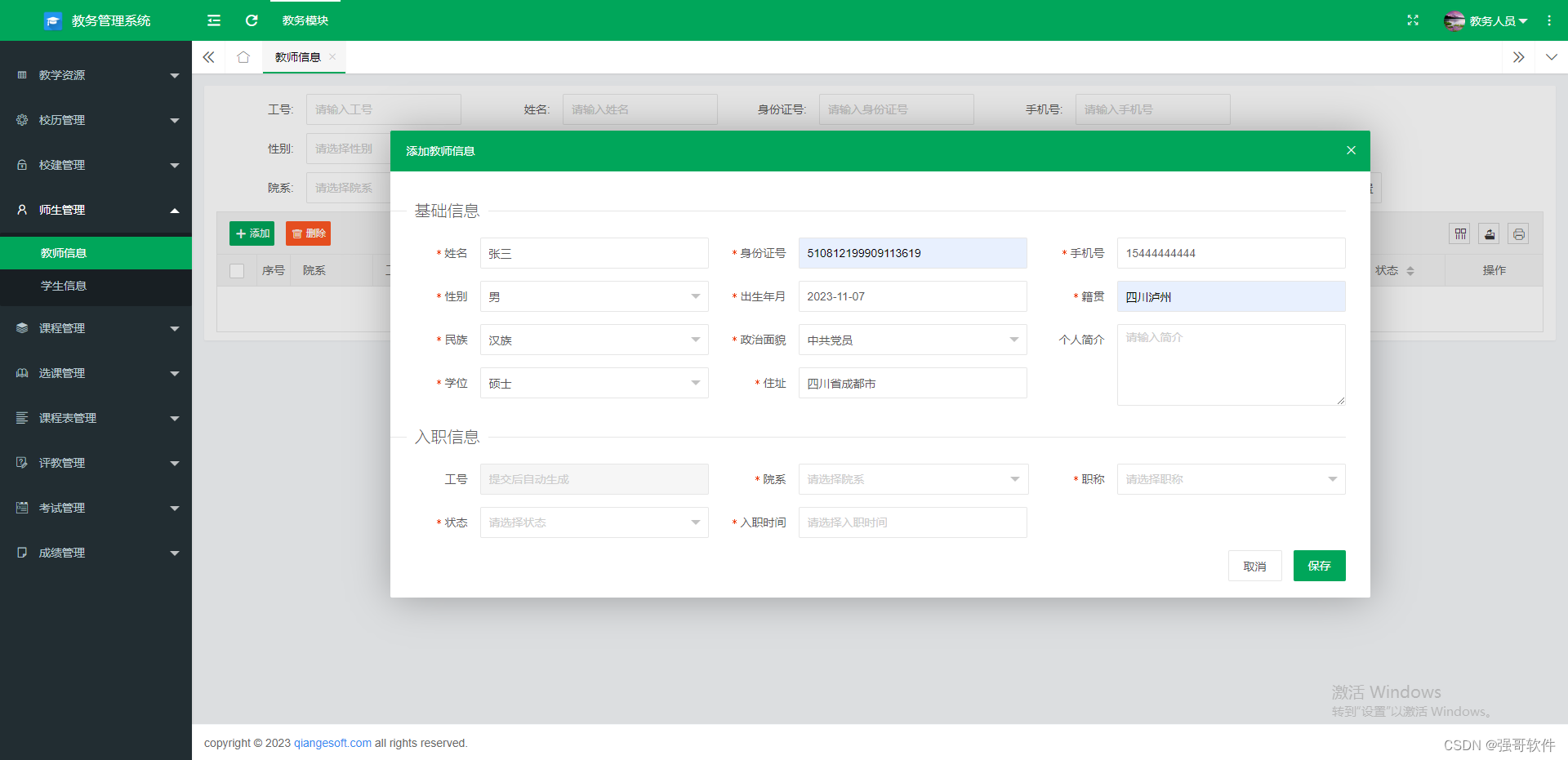Screen dimensions: 1568x760
Task: Click the 课程管理 layers icon
Action: pos(22,328)
